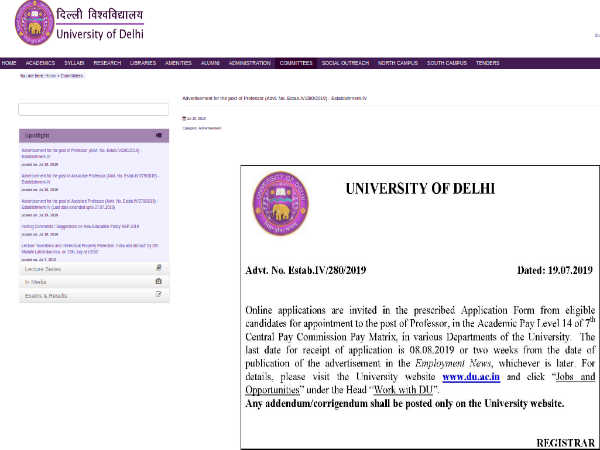Open the first Spotlight Professor advertisement link
Image resolution: width=600 pixels, height=450 pixels.
click(80, 152)
